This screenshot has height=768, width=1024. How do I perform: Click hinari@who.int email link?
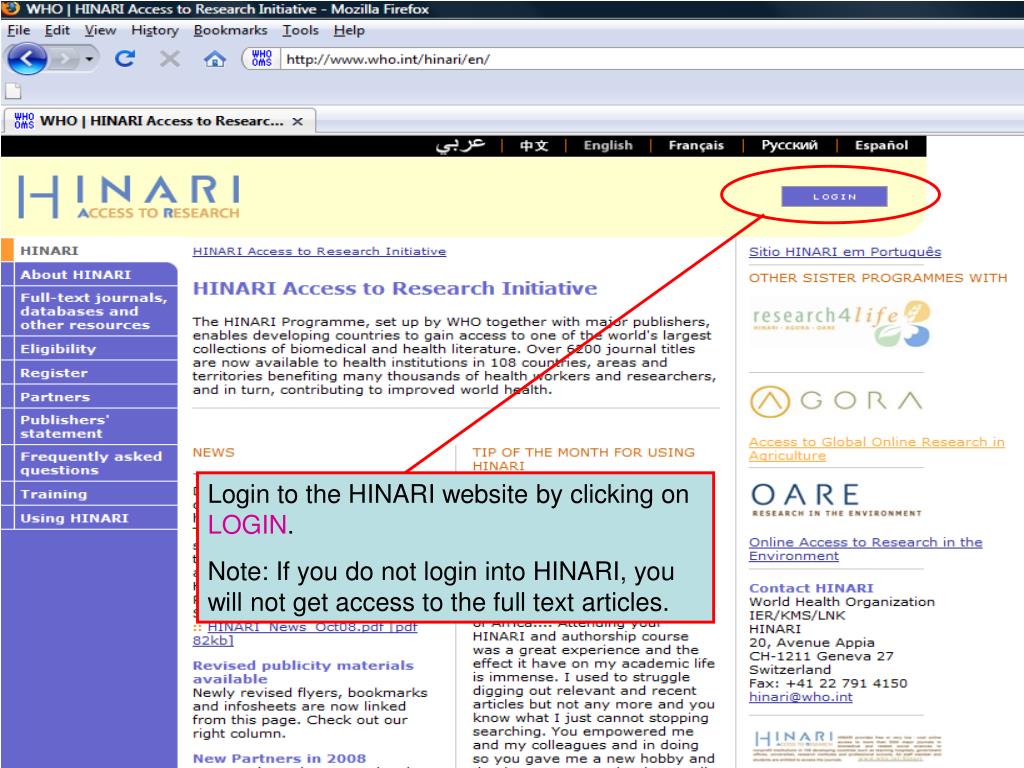[x=801, y=697]
